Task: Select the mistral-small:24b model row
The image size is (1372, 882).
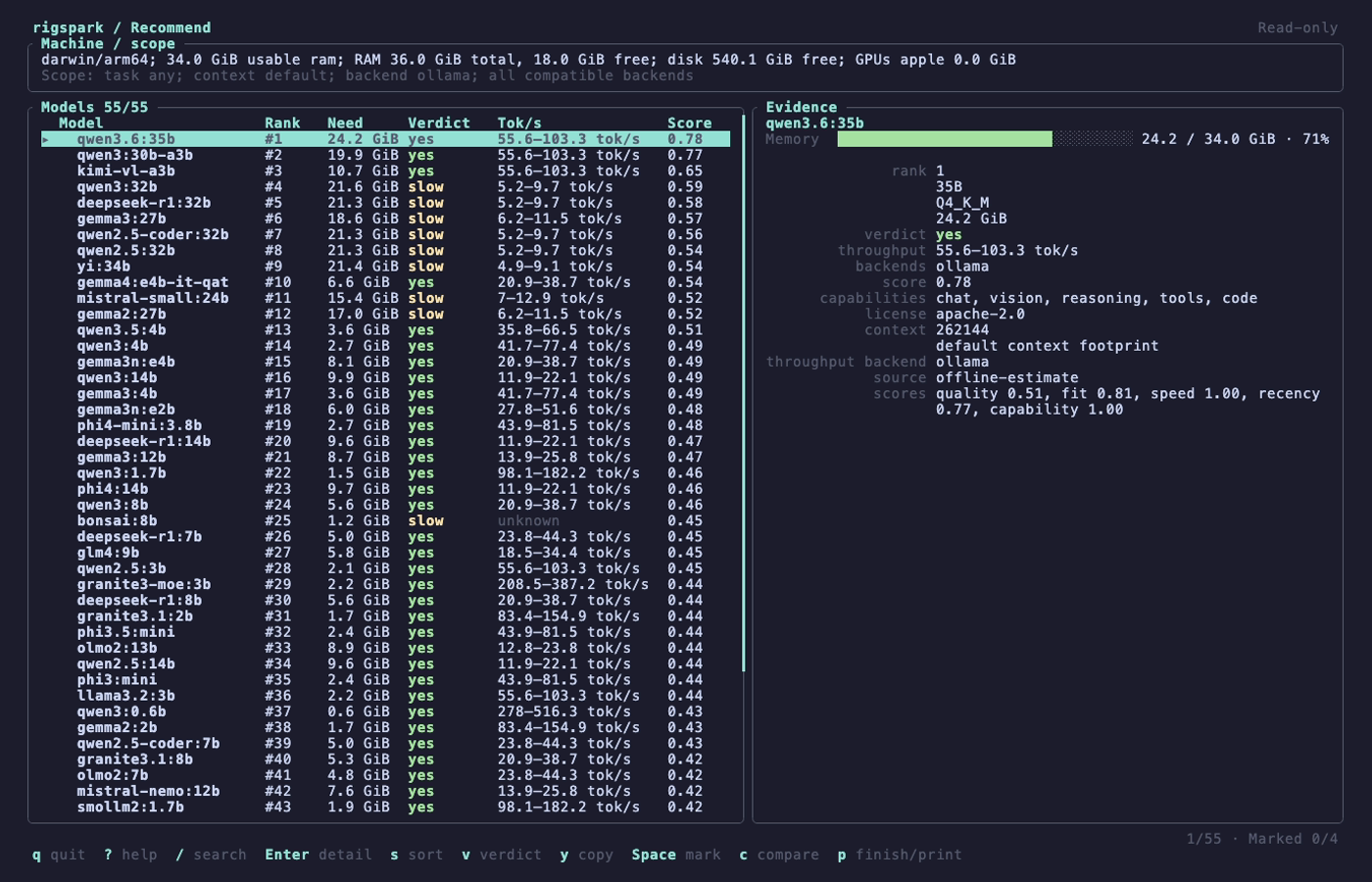Action: point(385,298)
